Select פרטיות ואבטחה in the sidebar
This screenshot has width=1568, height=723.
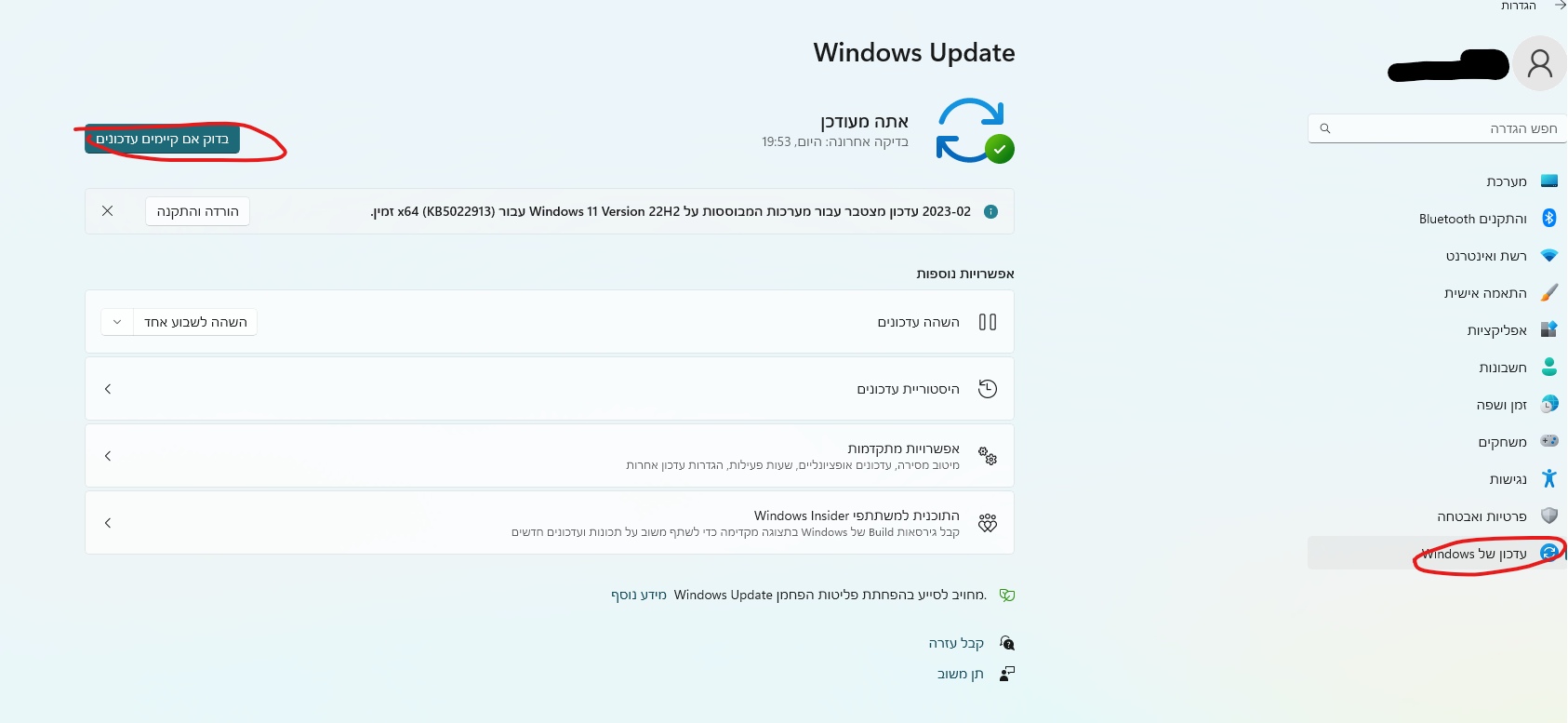[1482, 516]
